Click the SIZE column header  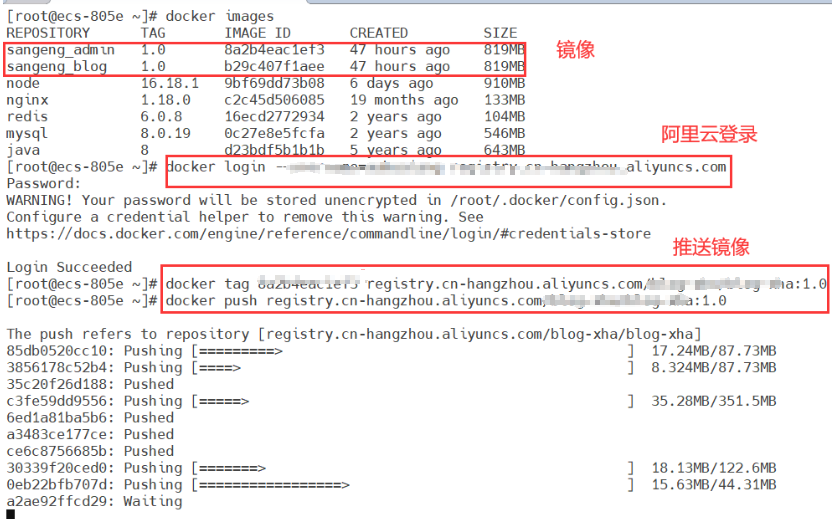tap(501, 33)
